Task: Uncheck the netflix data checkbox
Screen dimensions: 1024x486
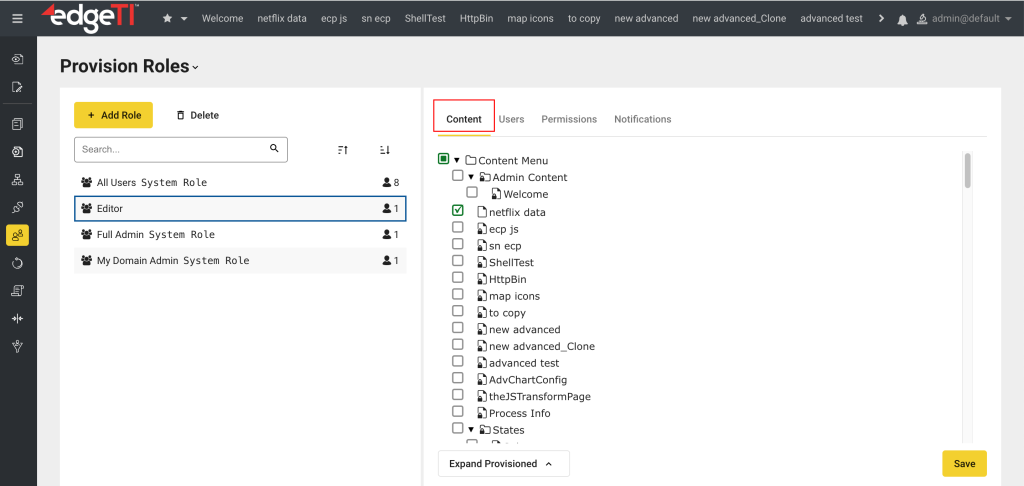Action: click(x=458, y=211)
